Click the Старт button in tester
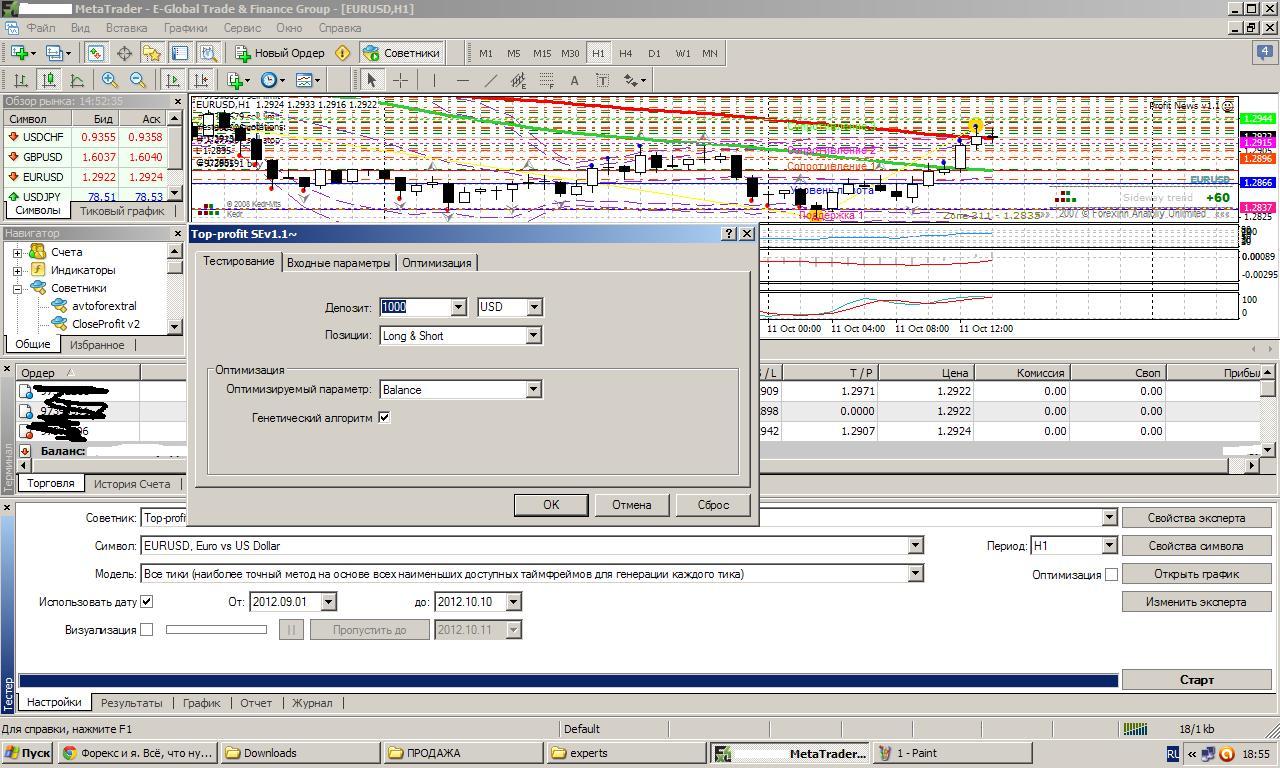Viewport: 1280px width, 768px height. pos(1196,679)
